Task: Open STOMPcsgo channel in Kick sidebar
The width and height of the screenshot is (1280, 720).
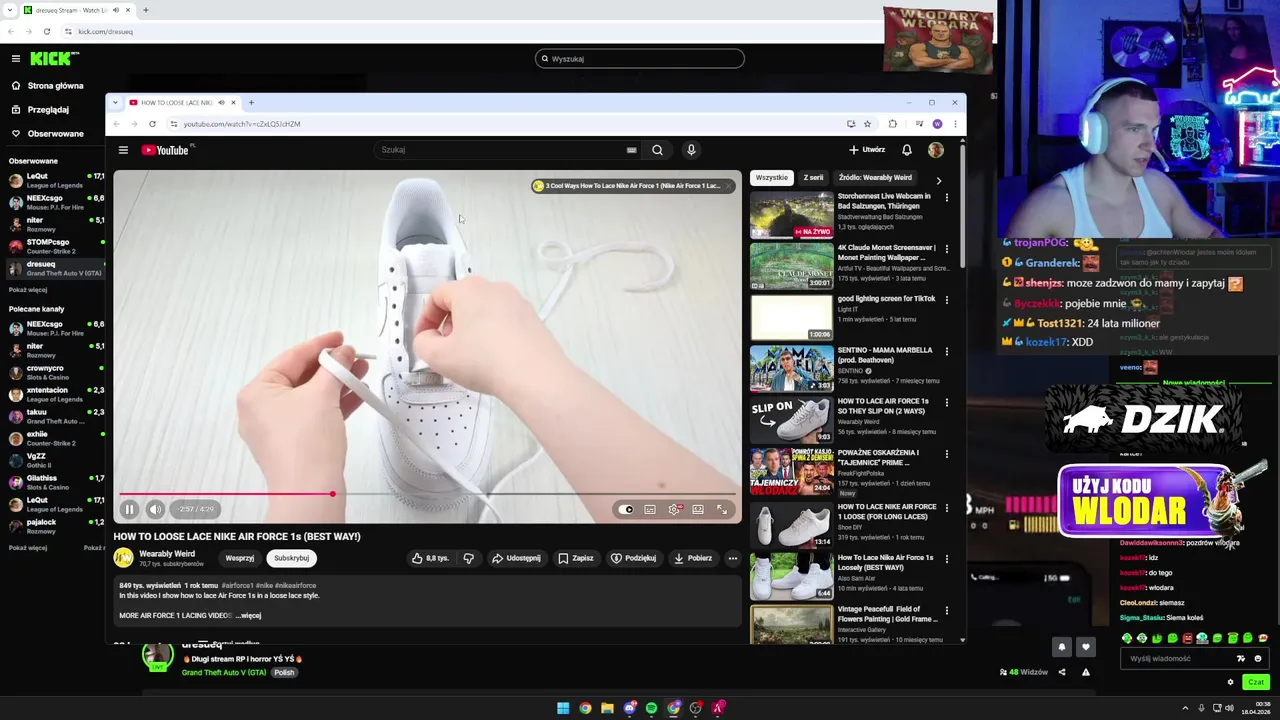Action: point(52,246)
